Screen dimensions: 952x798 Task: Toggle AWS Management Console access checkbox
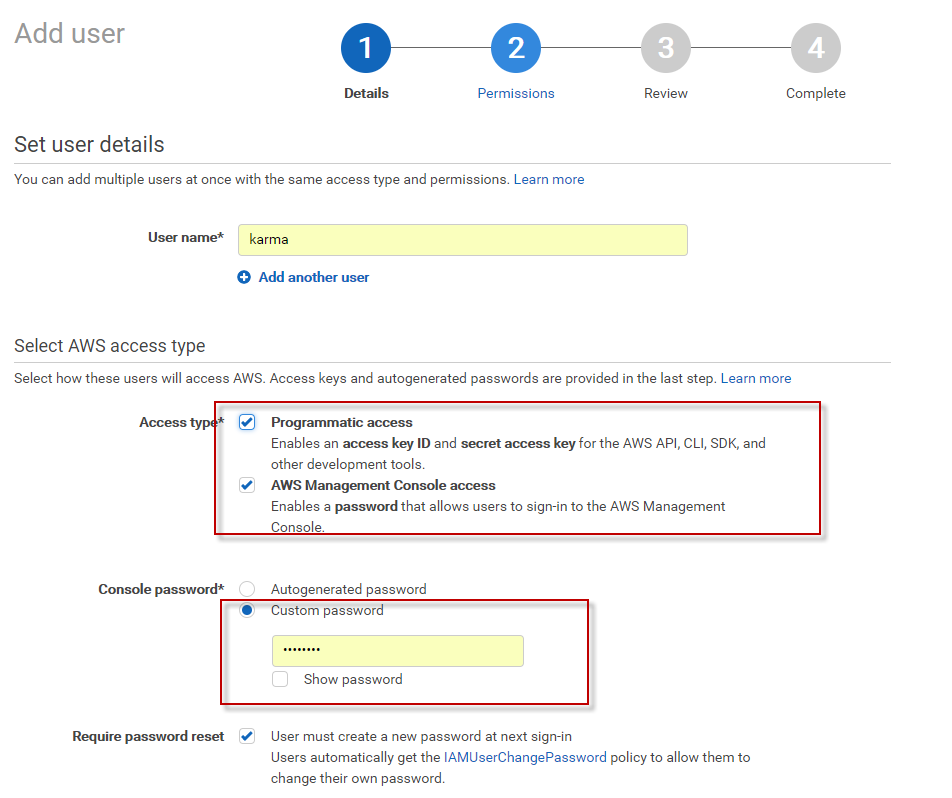pos(247,485)
